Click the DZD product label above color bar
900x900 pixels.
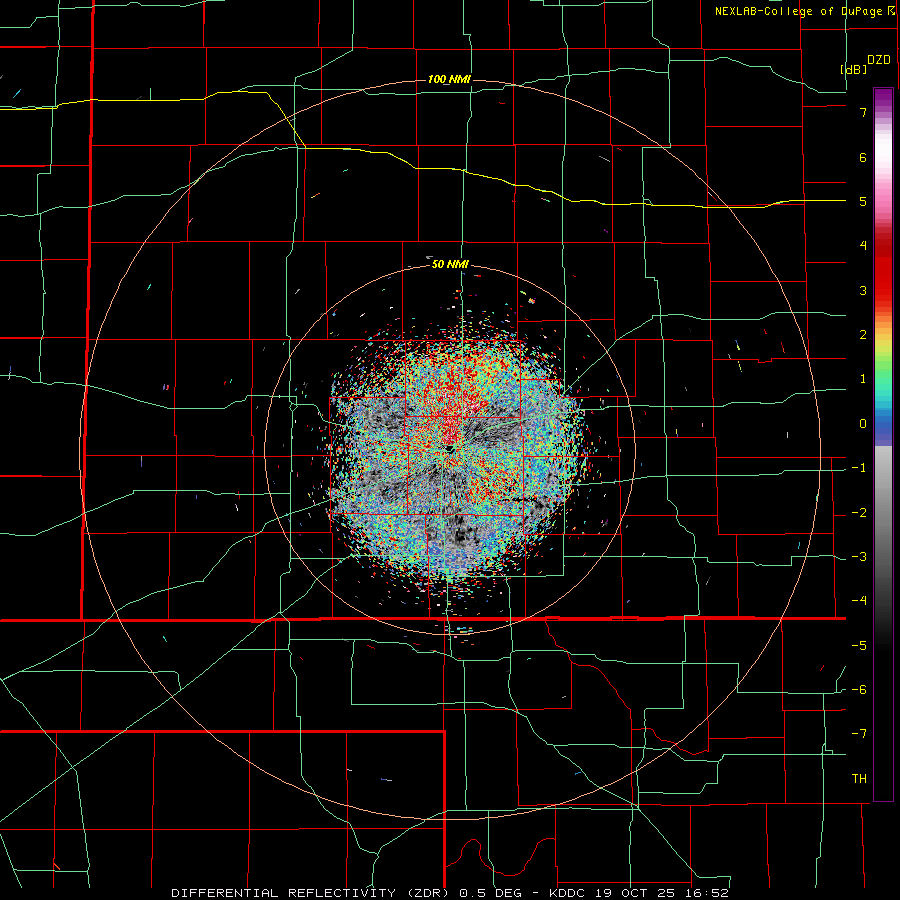coord(879,60)
